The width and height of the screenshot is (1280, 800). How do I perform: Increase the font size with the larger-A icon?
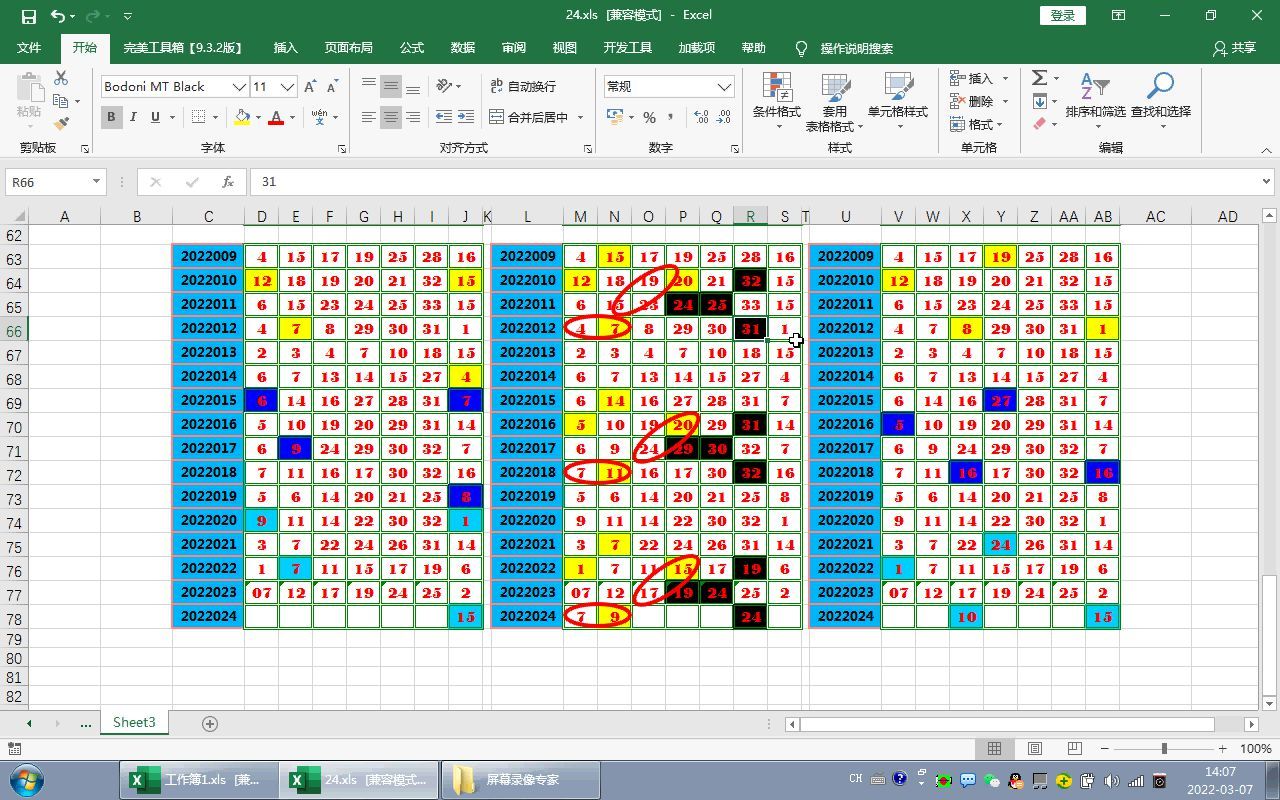[x=311, y=87]
